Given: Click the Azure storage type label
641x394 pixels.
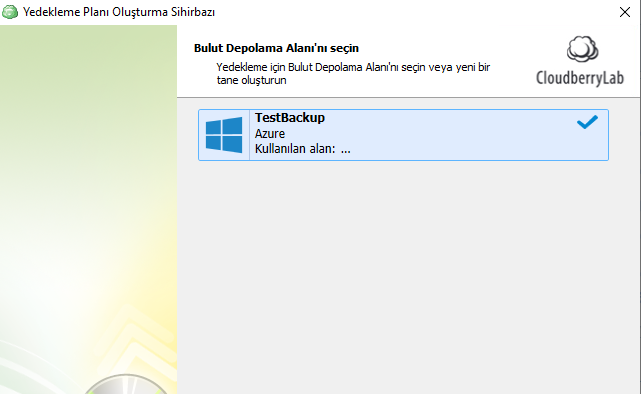Looking at the screenshot, I should 270,134.
